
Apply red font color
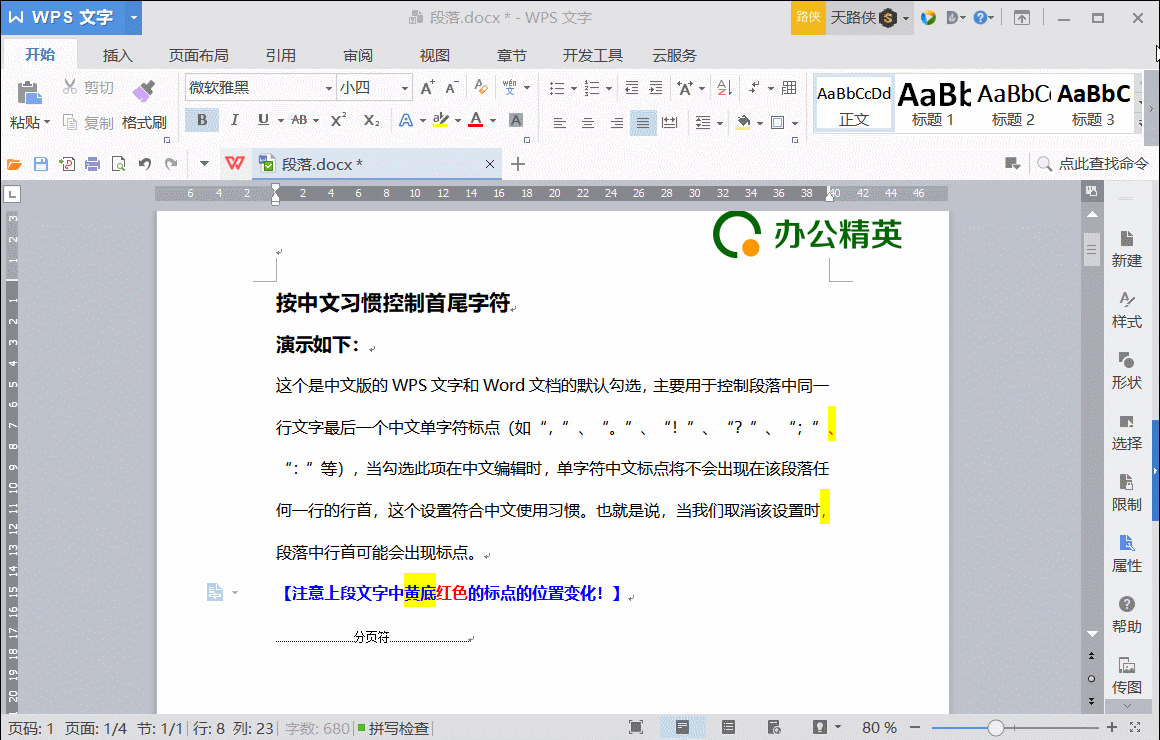(476, 120)
